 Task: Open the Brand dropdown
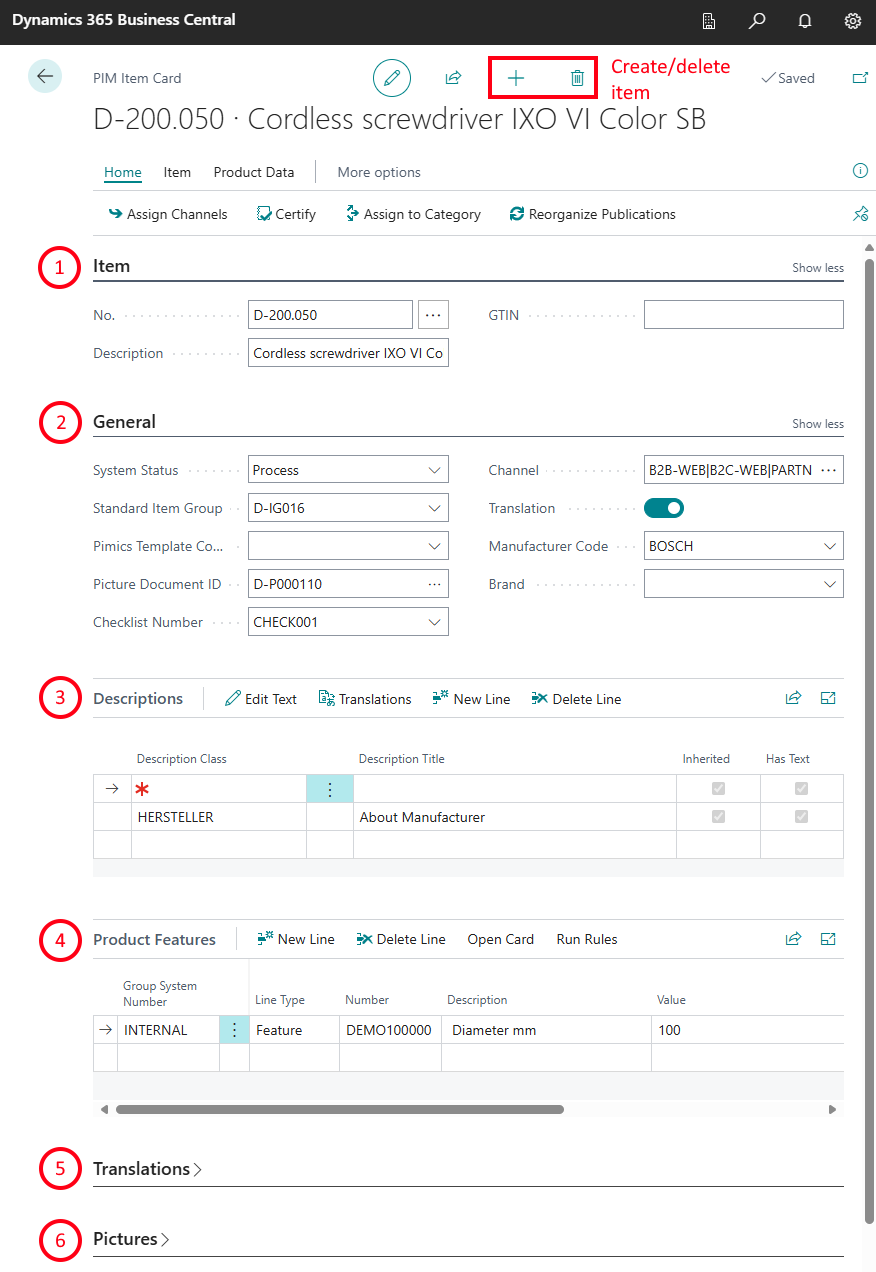click(x=829, y=584)
